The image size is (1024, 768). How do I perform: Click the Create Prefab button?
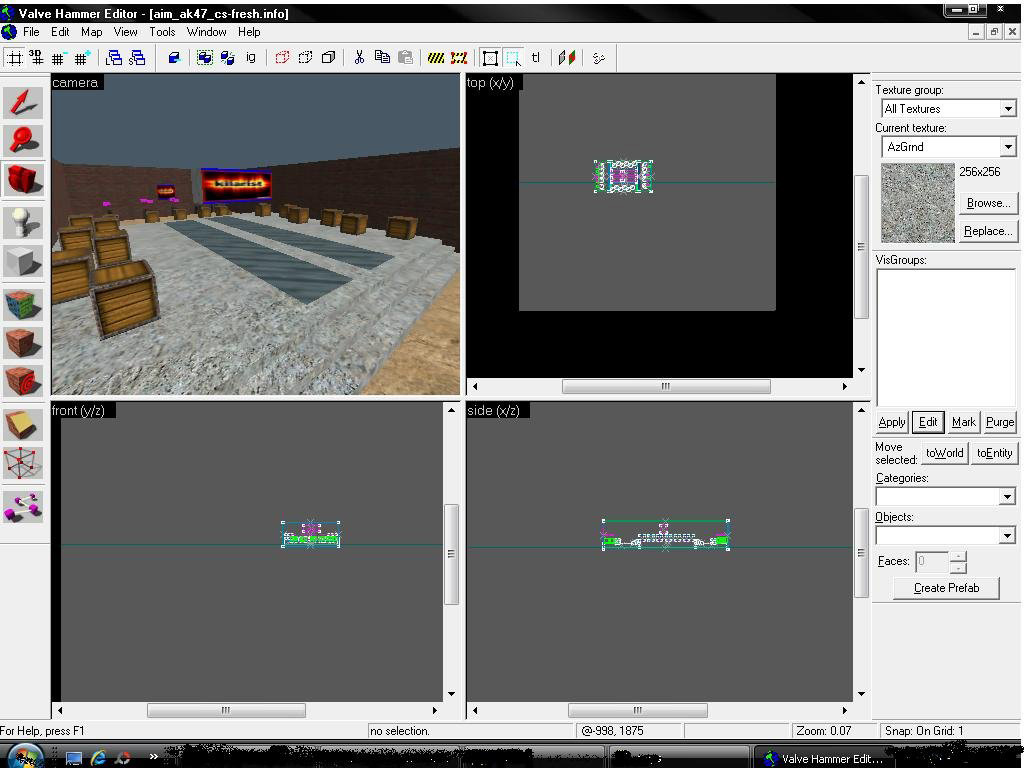pyautogui.click(x=946, y=588)
